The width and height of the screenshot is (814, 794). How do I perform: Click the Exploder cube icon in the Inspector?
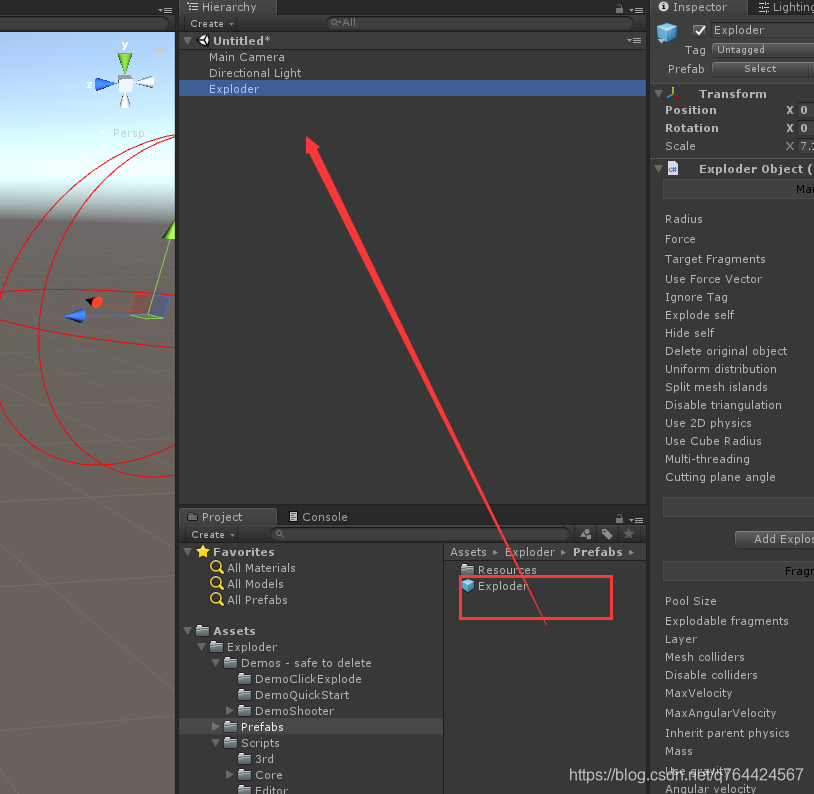667,30
